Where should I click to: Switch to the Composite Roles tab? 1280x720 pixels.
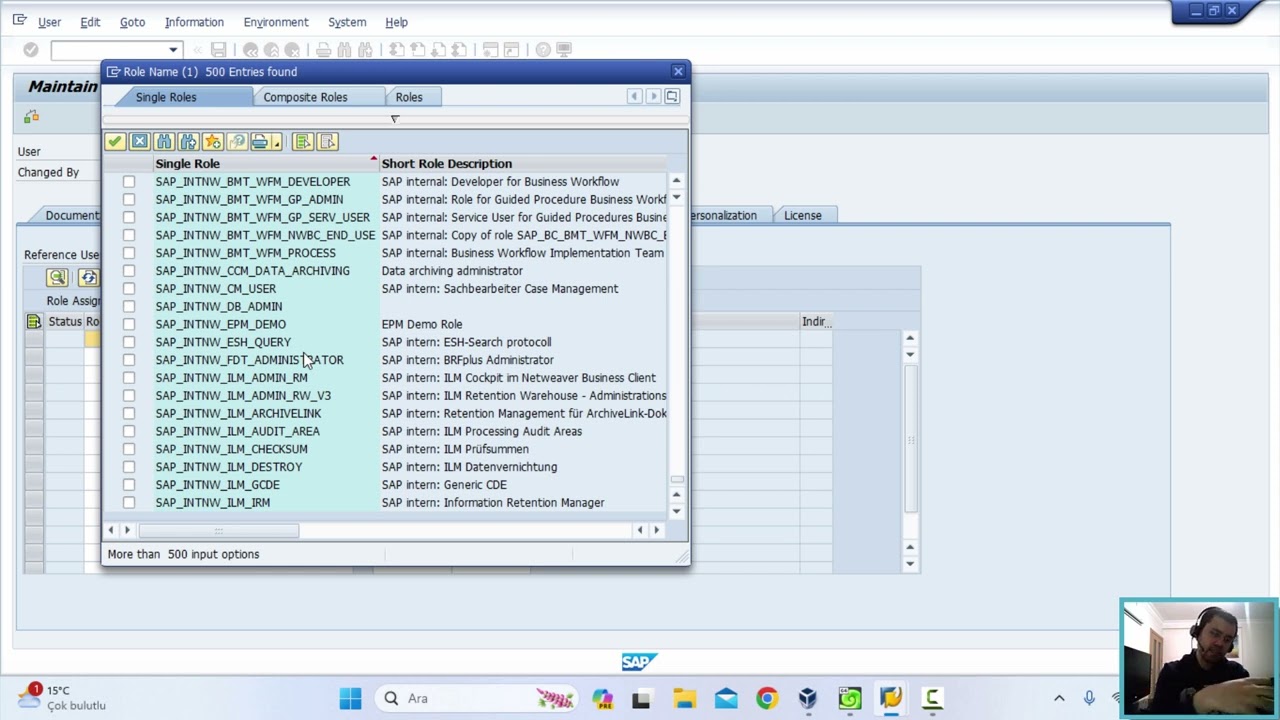305,97
